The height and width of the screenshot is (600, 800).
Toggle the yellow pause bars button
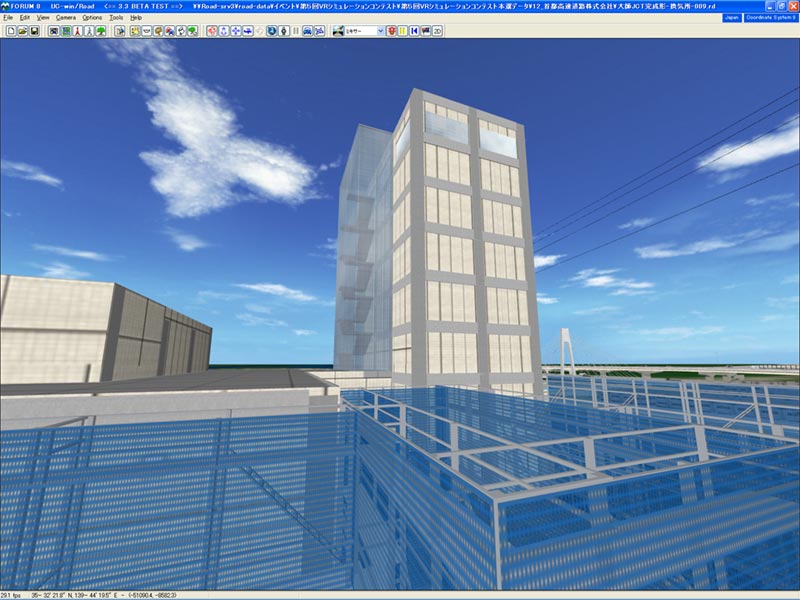tap(403, 31)
